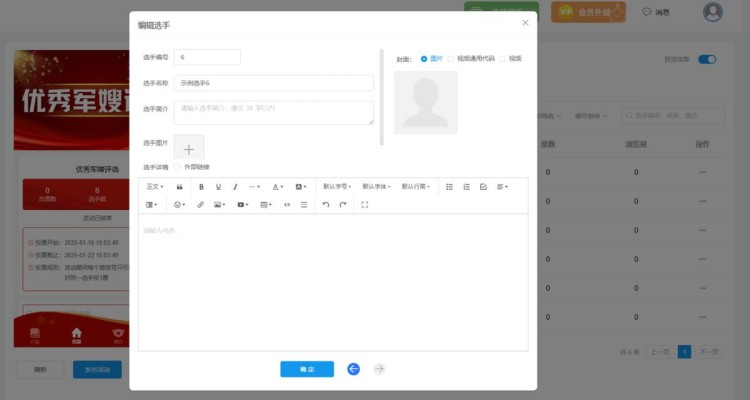Insert a blockquote with the quote icon
Viewport: 750px width, 400px height.
180,187
